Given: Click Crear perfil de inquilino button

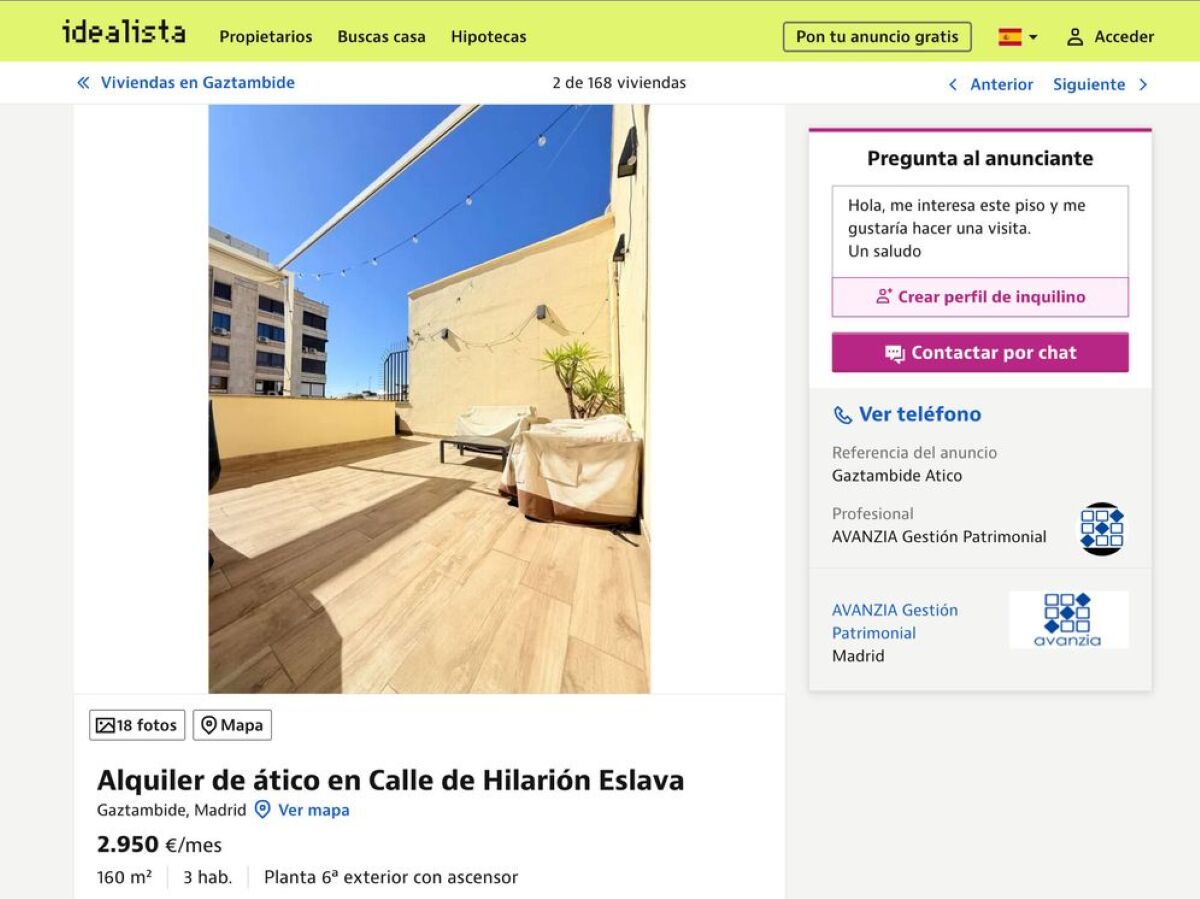Looking at the screenshot, I should [980, 297].
